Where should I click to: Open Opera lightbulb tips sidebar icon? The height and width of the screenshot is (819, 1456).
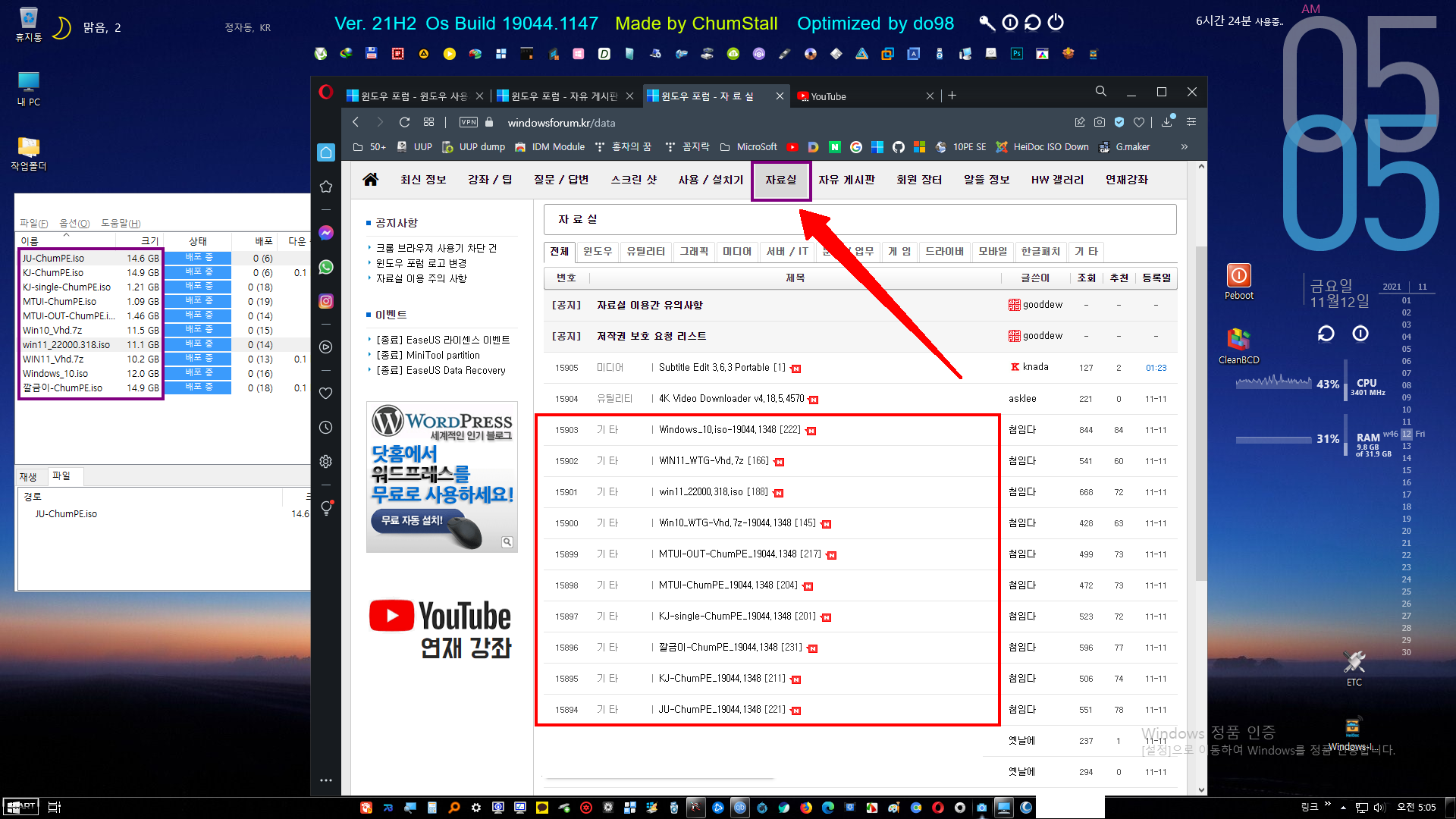[327, 507]
